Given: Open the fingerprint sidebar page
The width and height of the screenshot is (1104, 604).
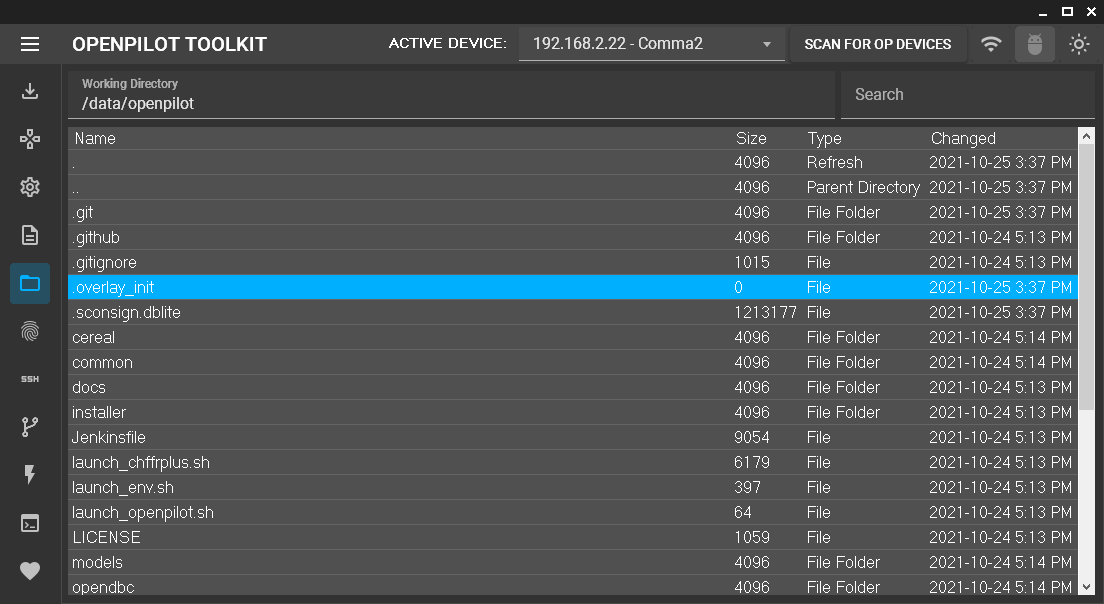Looking at the screenshot, I should (x=30, y=331).
